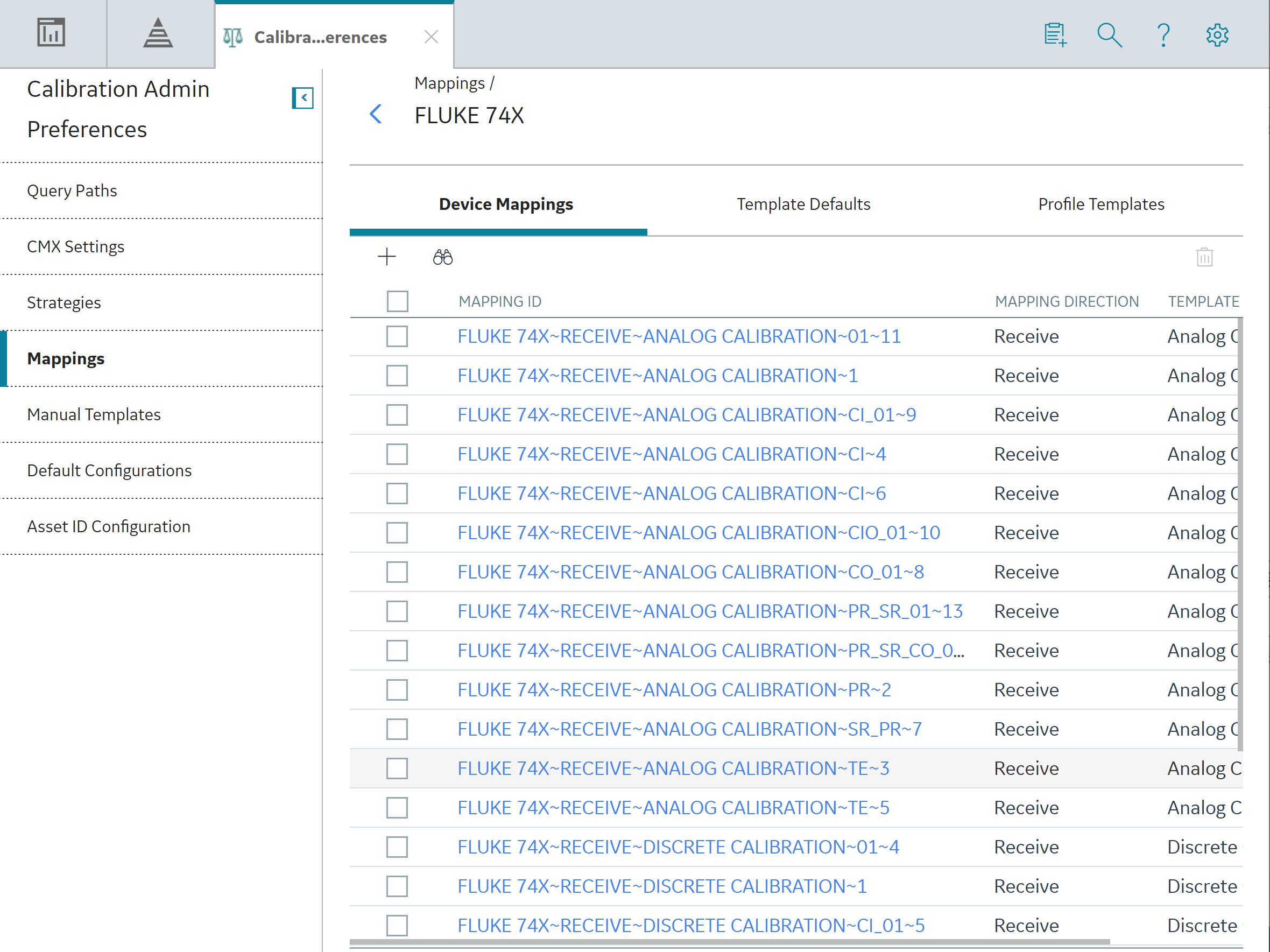Click the MAPPING DIRECTION column header
1270x952 pixels.
pos(1066,301)
